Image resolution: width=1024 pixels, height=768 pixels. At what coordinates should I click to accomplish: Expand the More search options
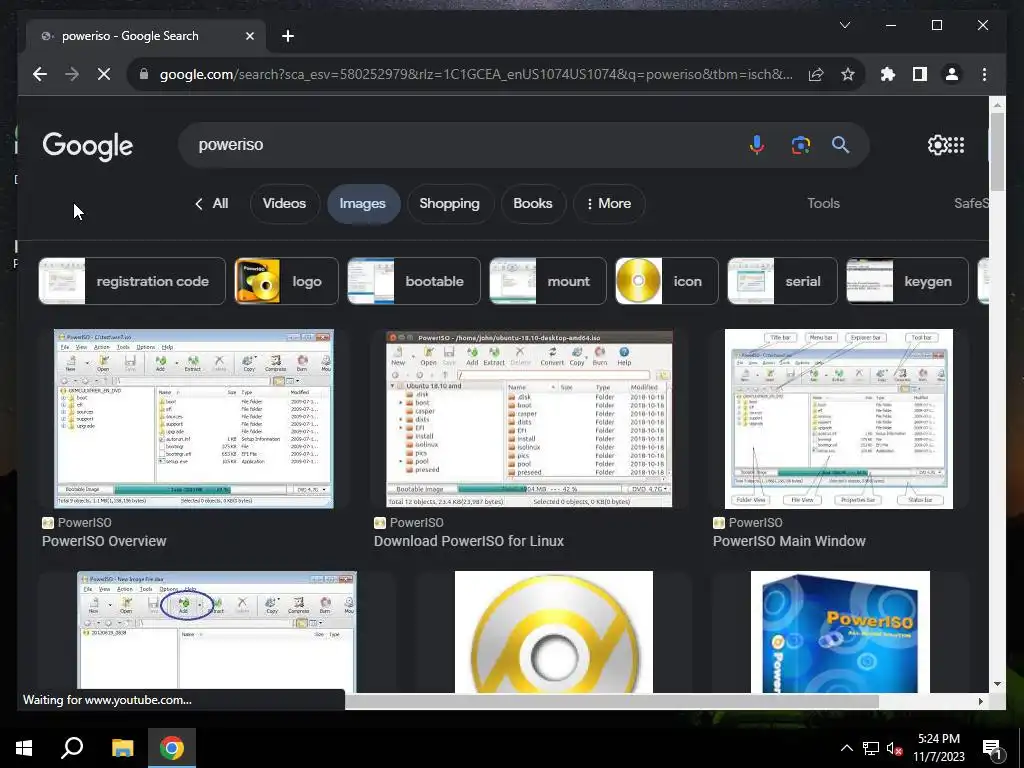(609, 204)
